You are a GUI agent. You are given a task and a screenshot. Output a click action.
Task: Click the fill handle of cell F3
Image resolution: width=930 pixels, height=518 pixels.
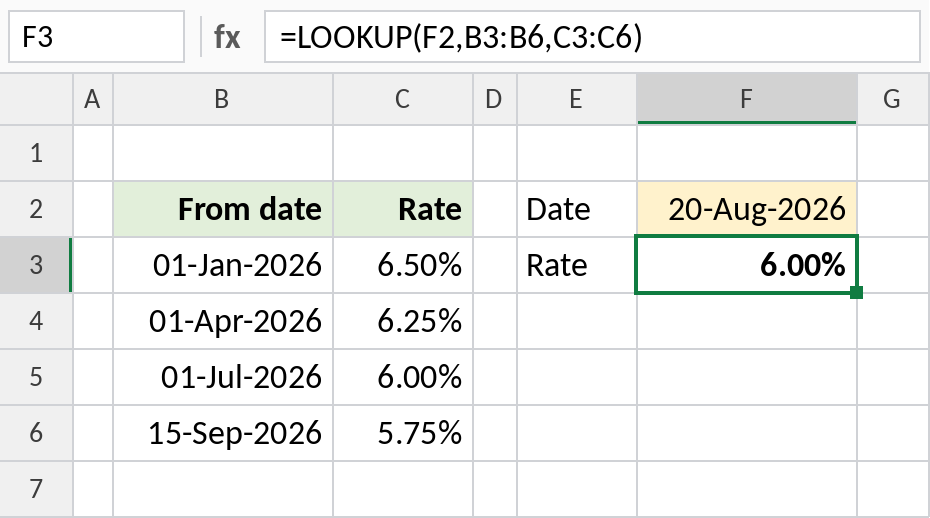[856, 292]
